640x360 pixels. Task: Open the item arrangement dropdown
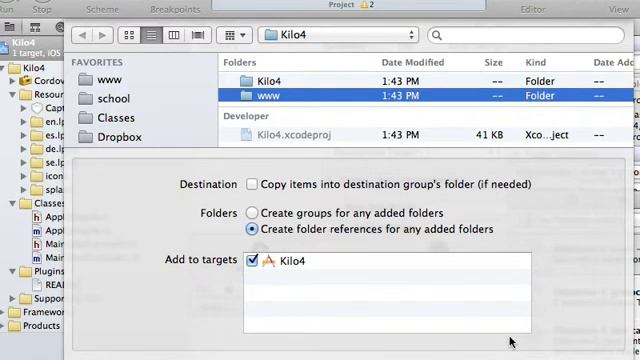[x=235, y=36]
